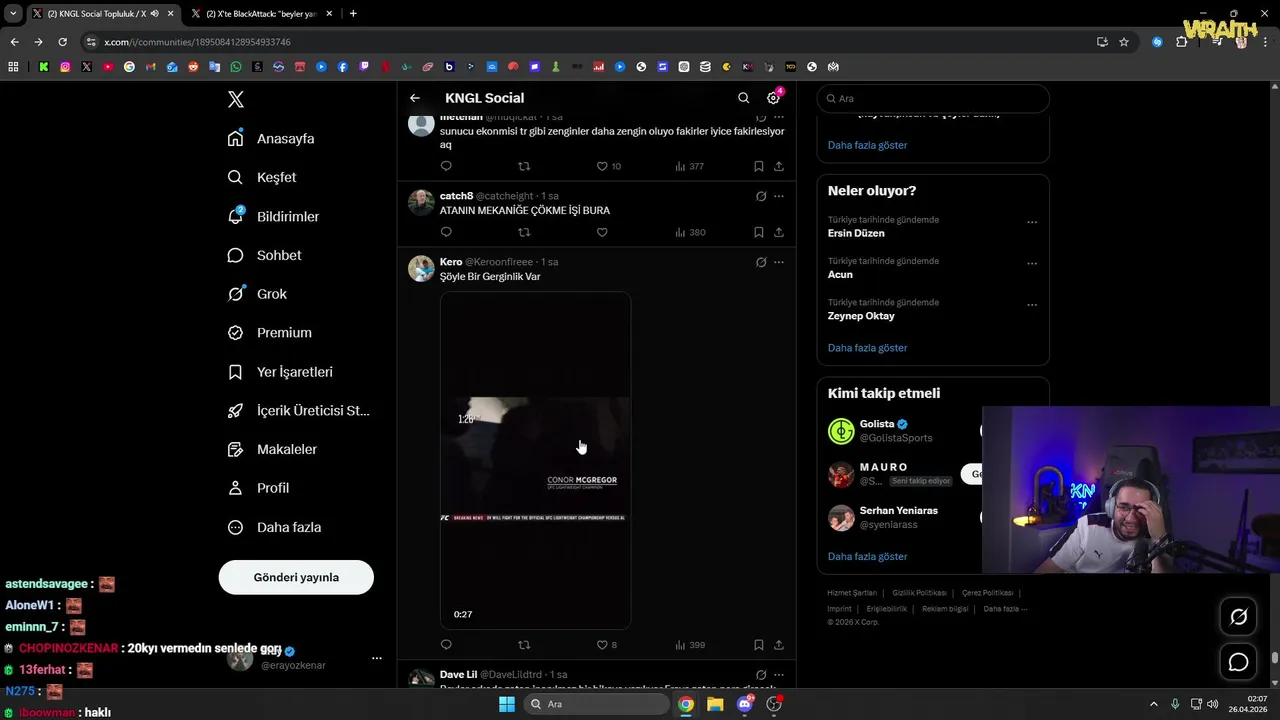Open Grok action on Kero's post
This screenshot has height=720, width=1280.
coord(761,262)
